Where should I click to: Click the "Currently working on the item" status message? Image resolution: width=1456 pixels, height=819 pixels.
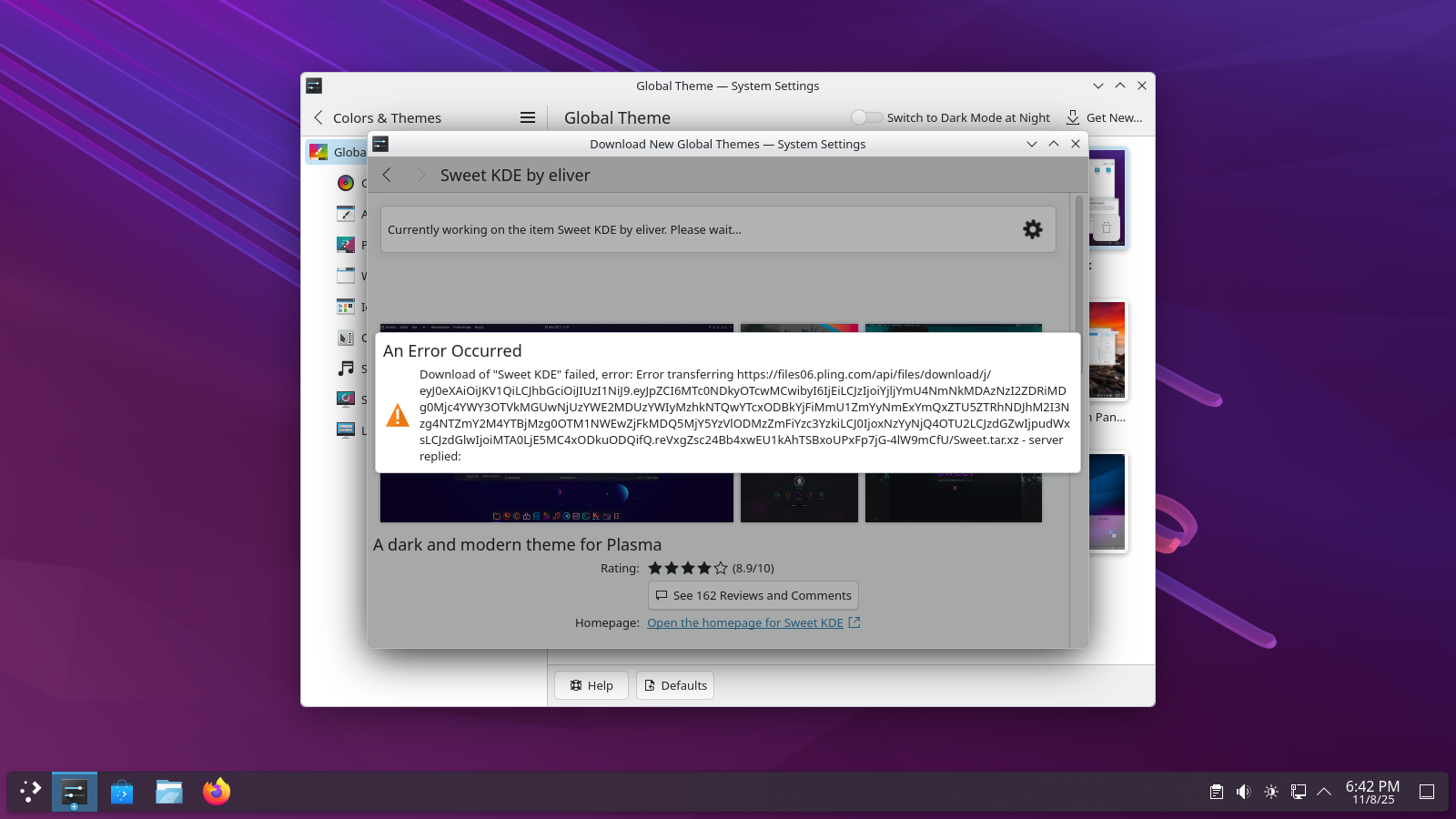[564, 229]
